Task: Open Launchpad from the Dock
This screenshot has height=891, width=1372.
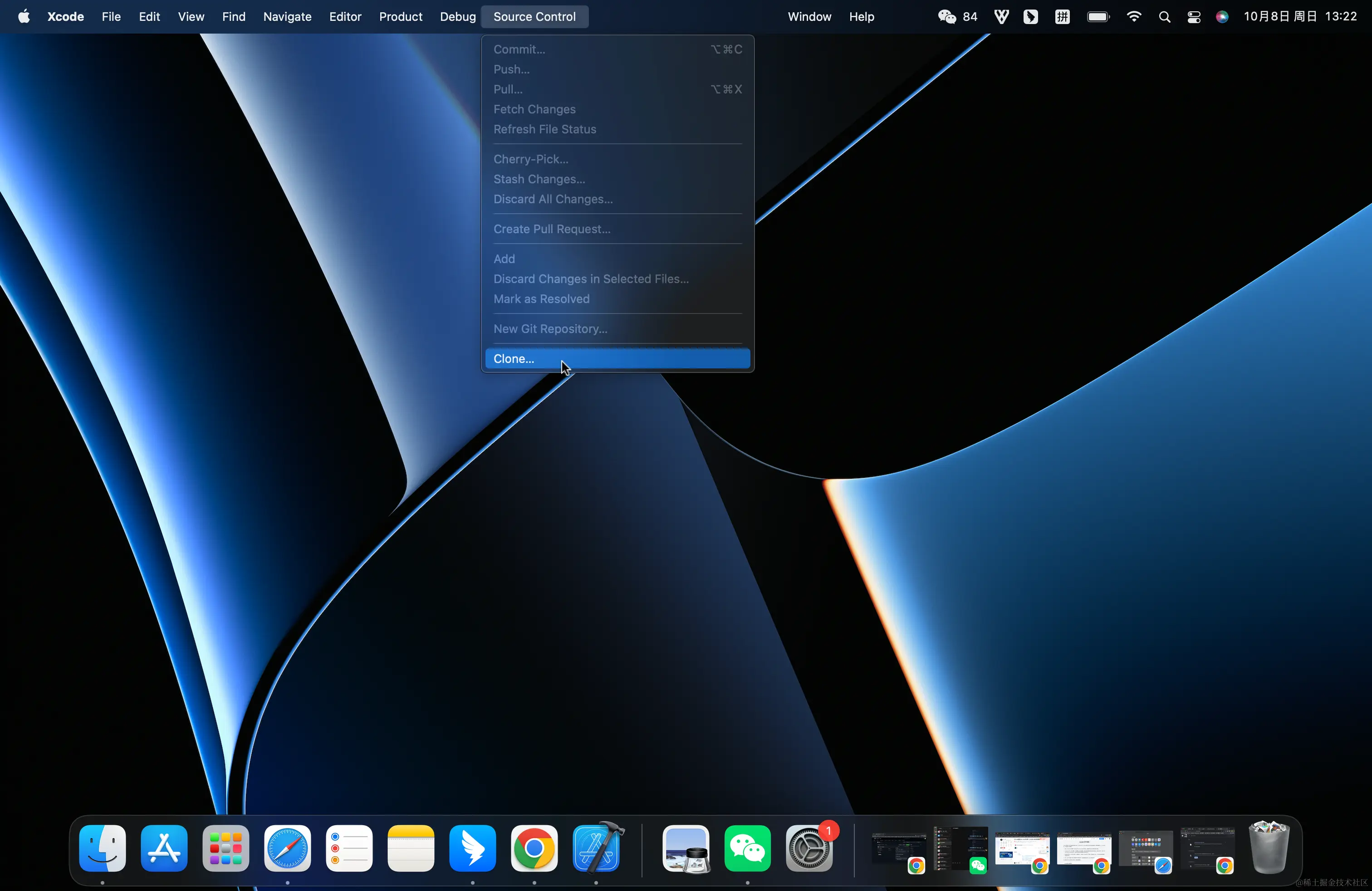Action: click(x=226, y=848)
